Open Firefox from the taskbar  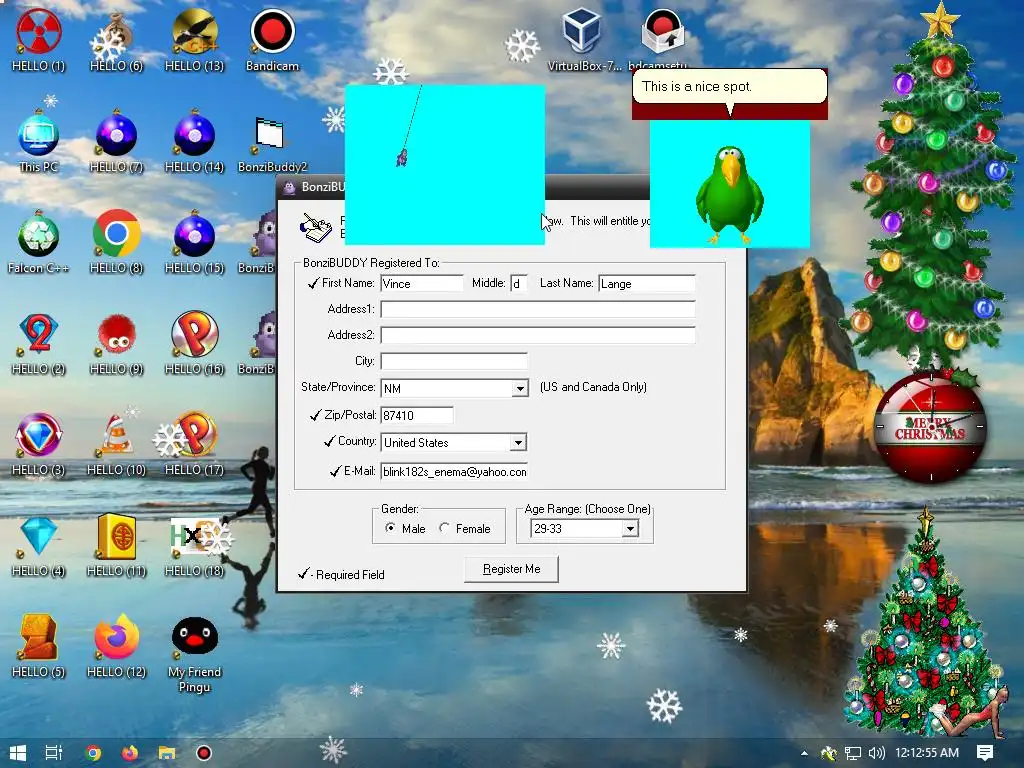[130, 753]
